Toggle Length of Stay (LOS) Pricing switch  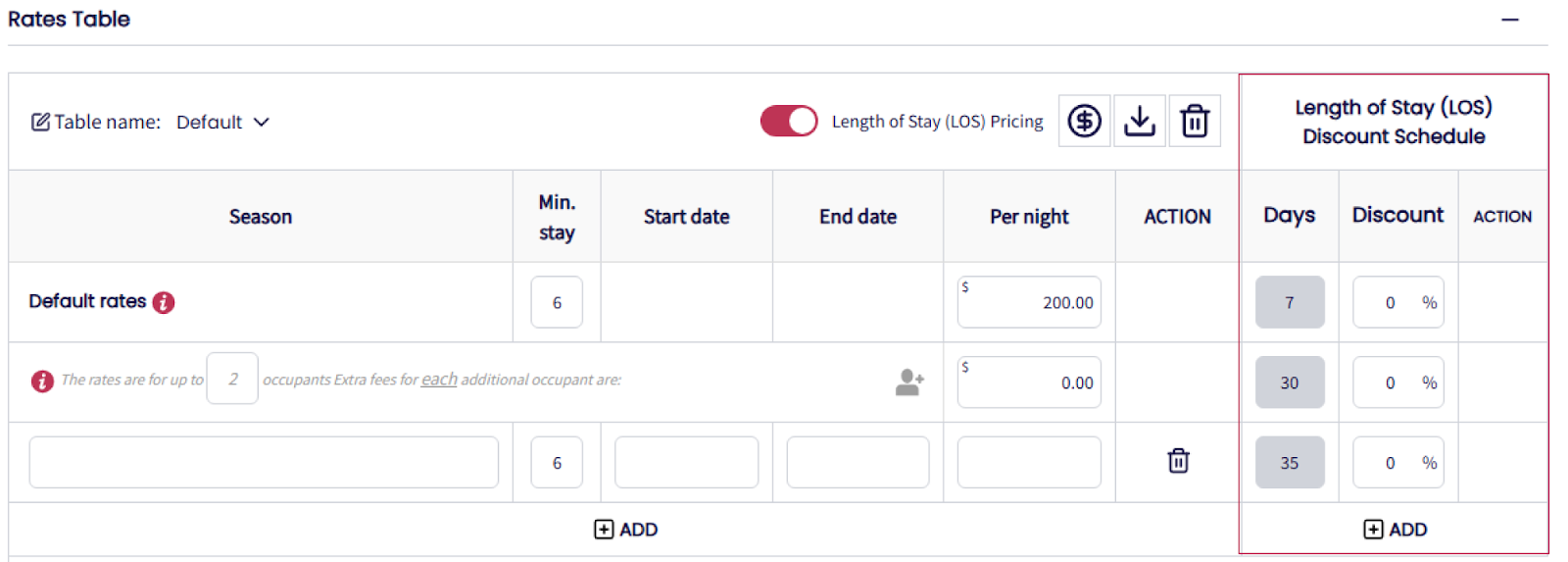[789, 122]
